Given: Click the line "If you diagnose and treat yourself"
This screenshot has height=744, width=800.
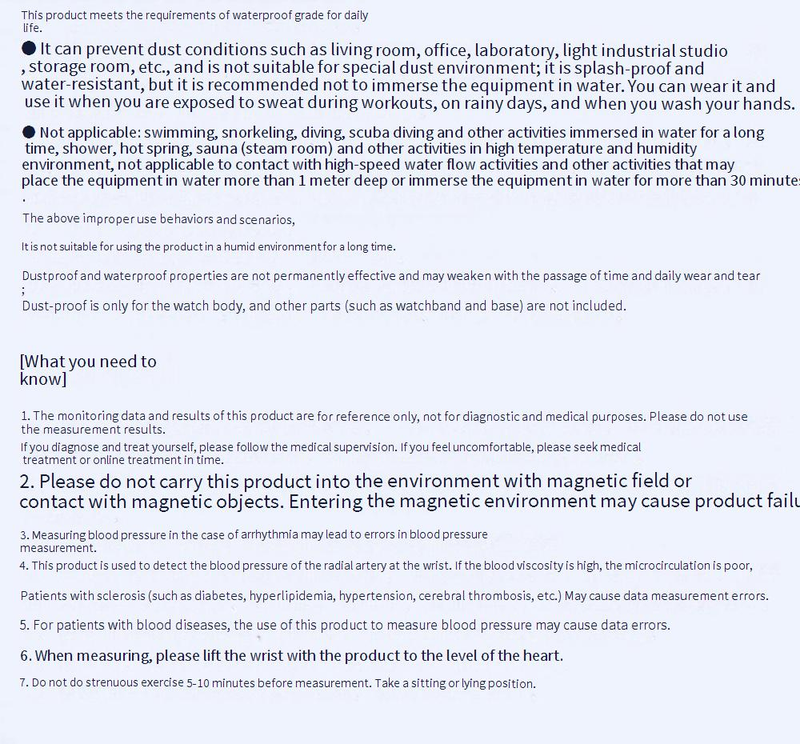Looking at the screenshot, I should pos(330,447).
